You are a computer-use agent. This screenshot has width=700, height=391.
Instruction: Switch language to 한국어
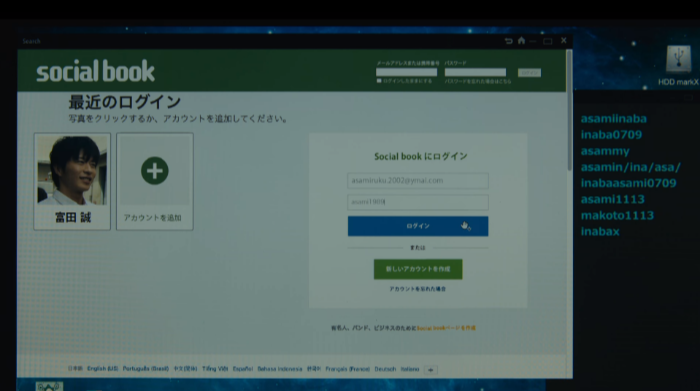coord(314,369)
